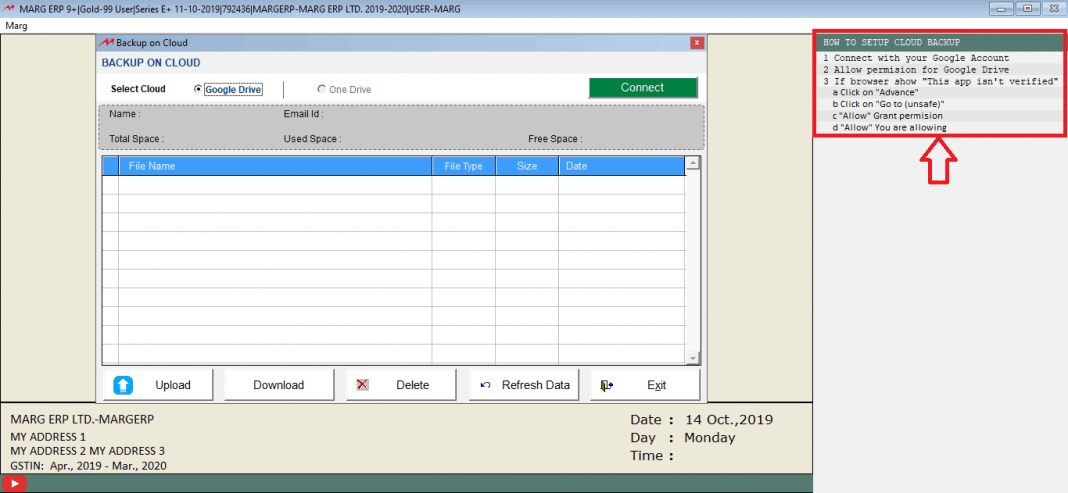Click the file list scroll up arrow
Viewport: 1068px width, 493px height.
[691, 163]
